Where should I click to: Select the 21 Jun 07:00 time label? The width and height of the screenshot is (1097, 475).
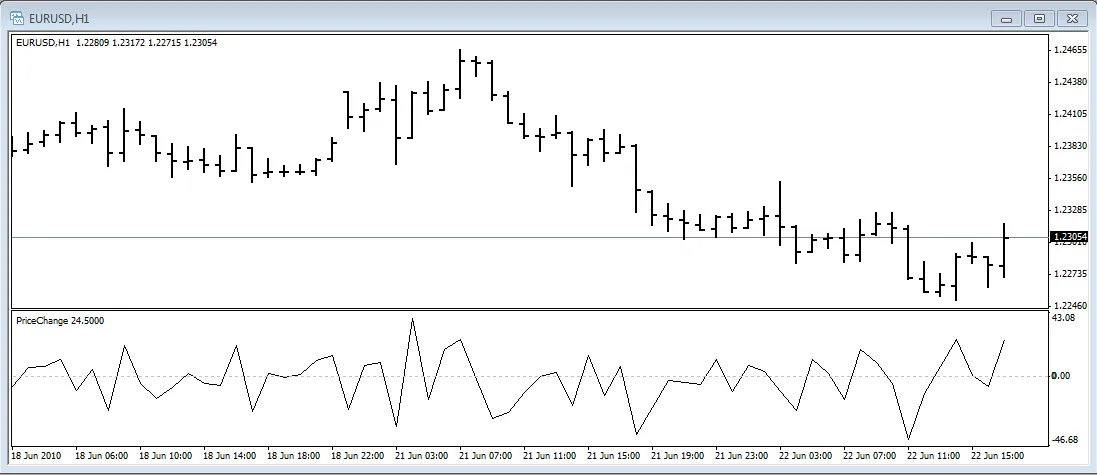pos(486,456)
